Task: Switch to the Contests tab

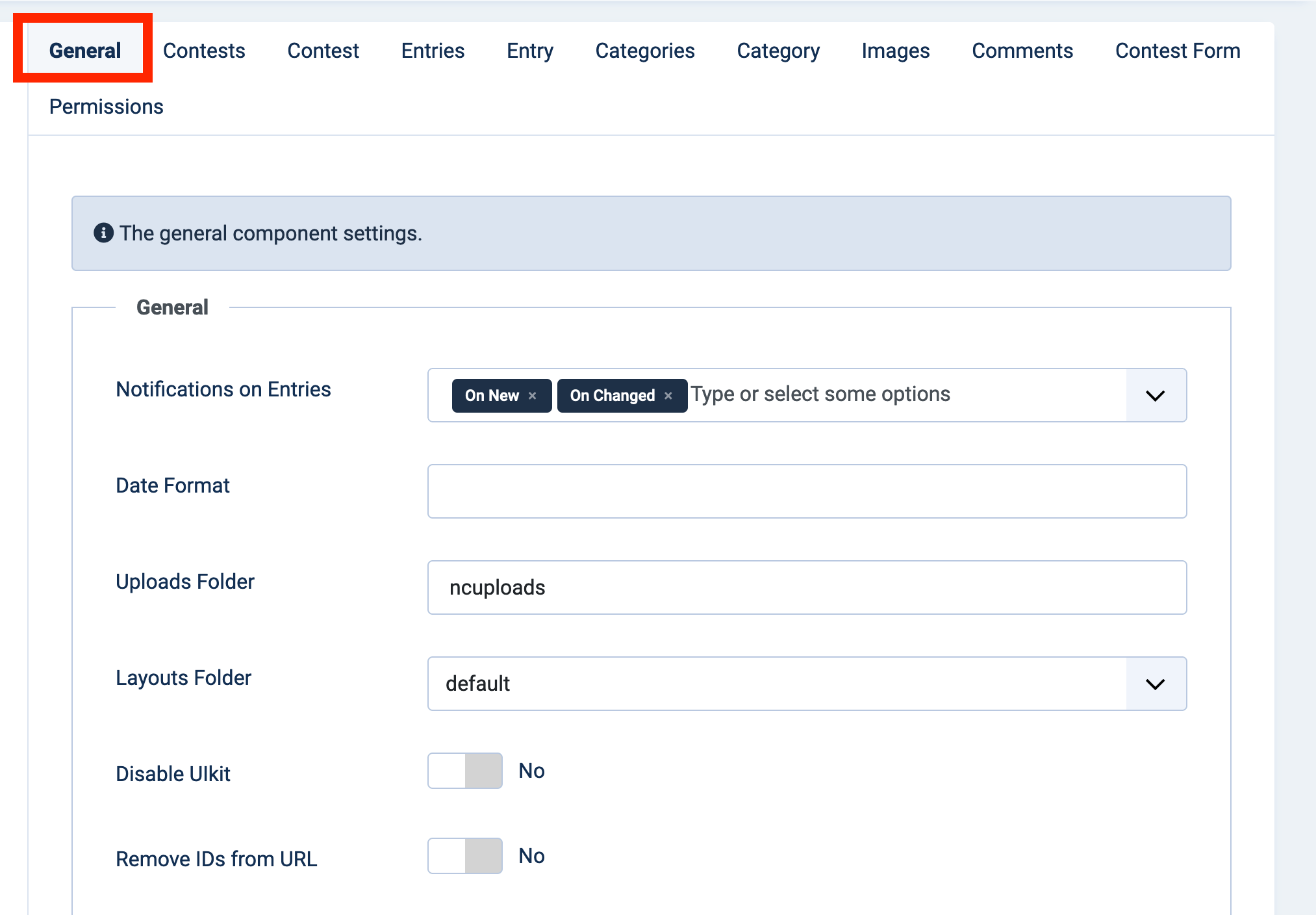Action: [204, 51]
